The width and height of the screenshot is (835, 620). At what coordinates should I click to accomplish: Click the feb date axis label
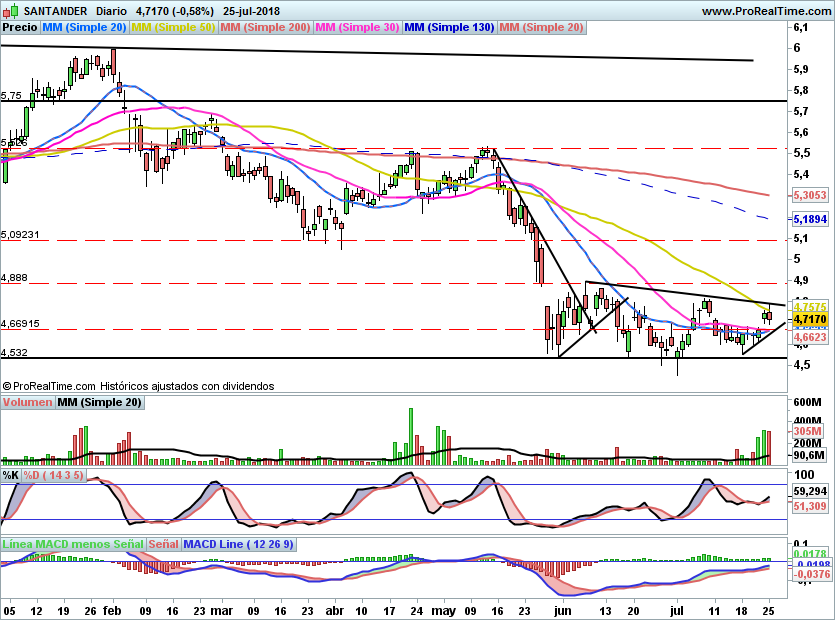pos(112,610)
